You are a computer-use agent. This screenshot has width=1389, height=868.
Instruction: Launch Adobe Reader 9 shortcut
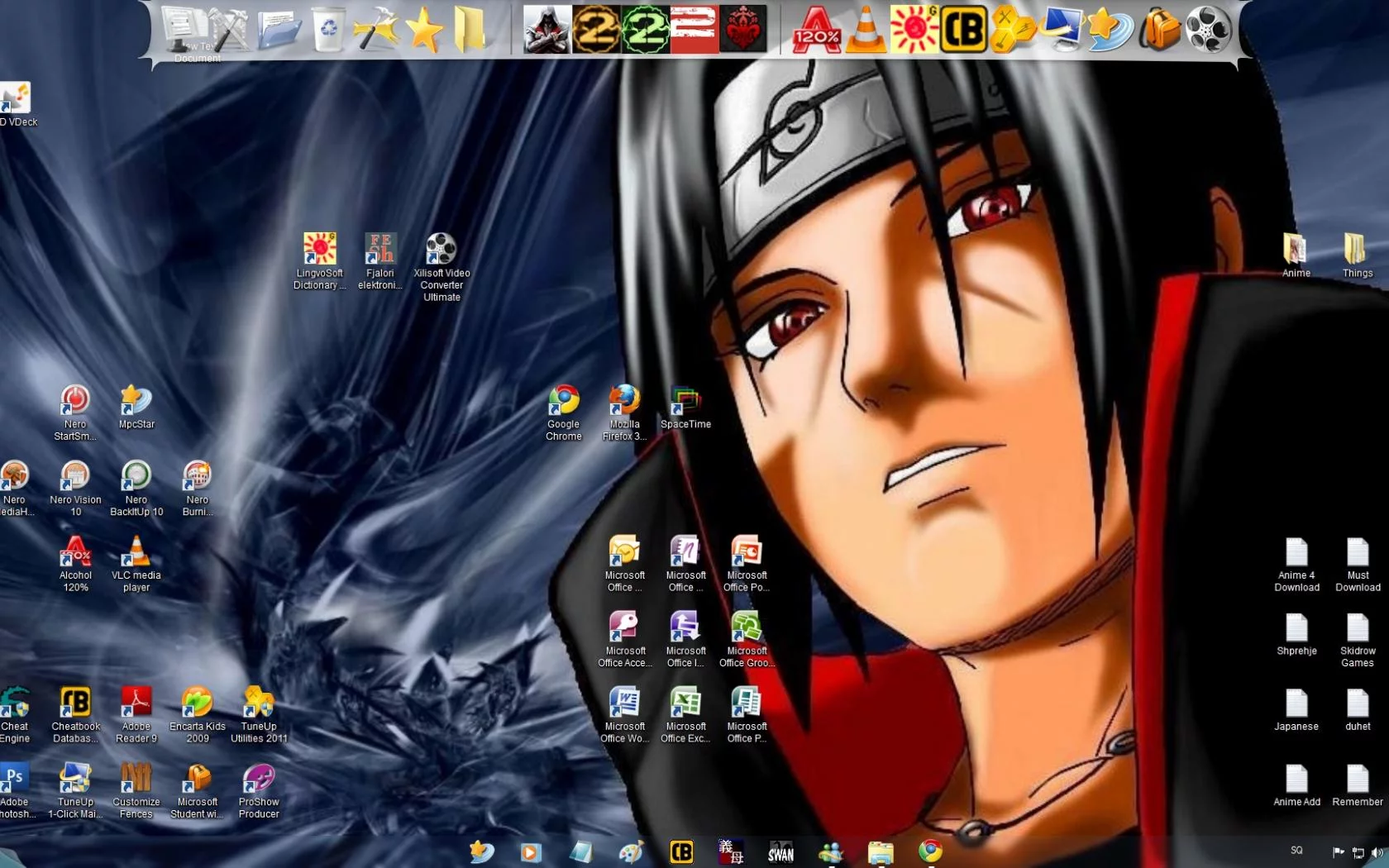[x=136, y=715]
